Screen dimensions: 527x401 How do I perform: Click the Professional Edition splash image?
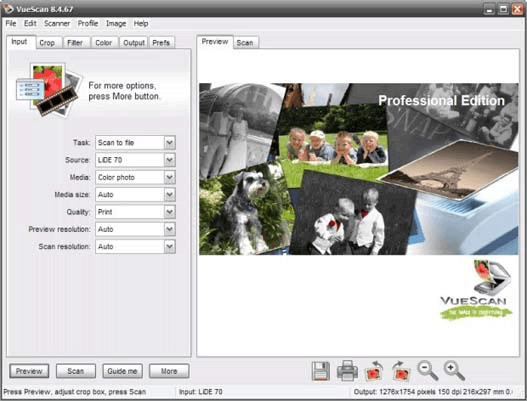coord(359,169)
